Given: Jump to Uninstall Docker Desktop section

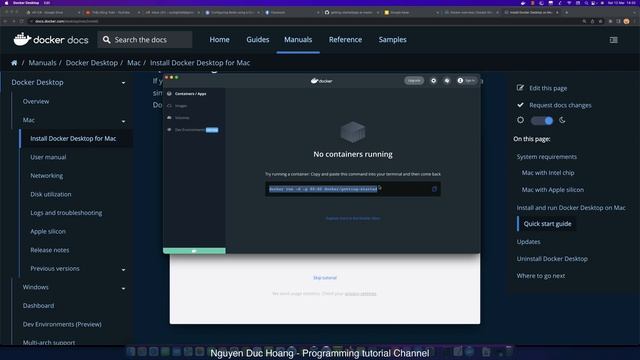Looking at the screenshot, I should click(x=552, y=259).
